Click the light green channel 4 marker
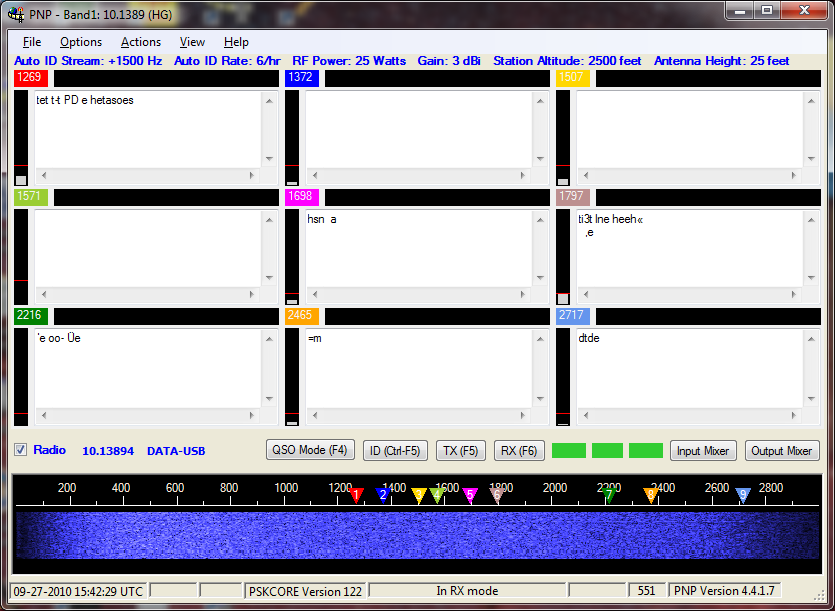Image resolution: width=835 pixels, height=611 pixels. tap(437, 496)
